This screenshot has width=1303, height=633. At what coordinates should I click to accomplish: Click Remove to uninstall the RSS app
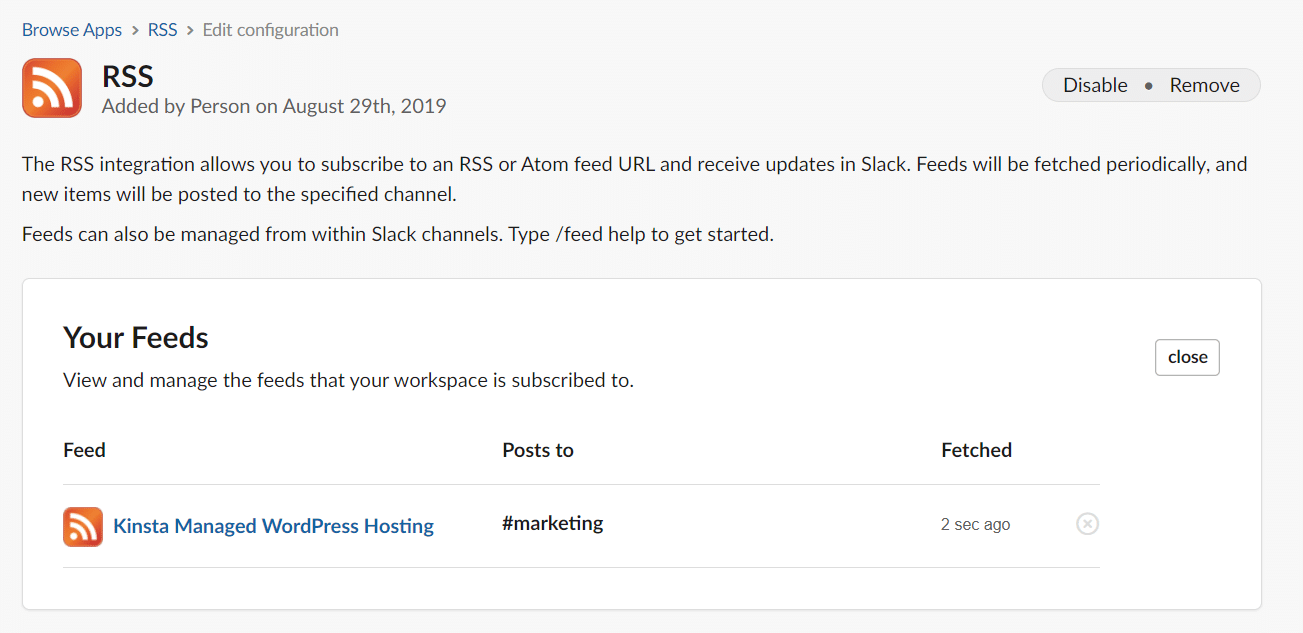1204,85
